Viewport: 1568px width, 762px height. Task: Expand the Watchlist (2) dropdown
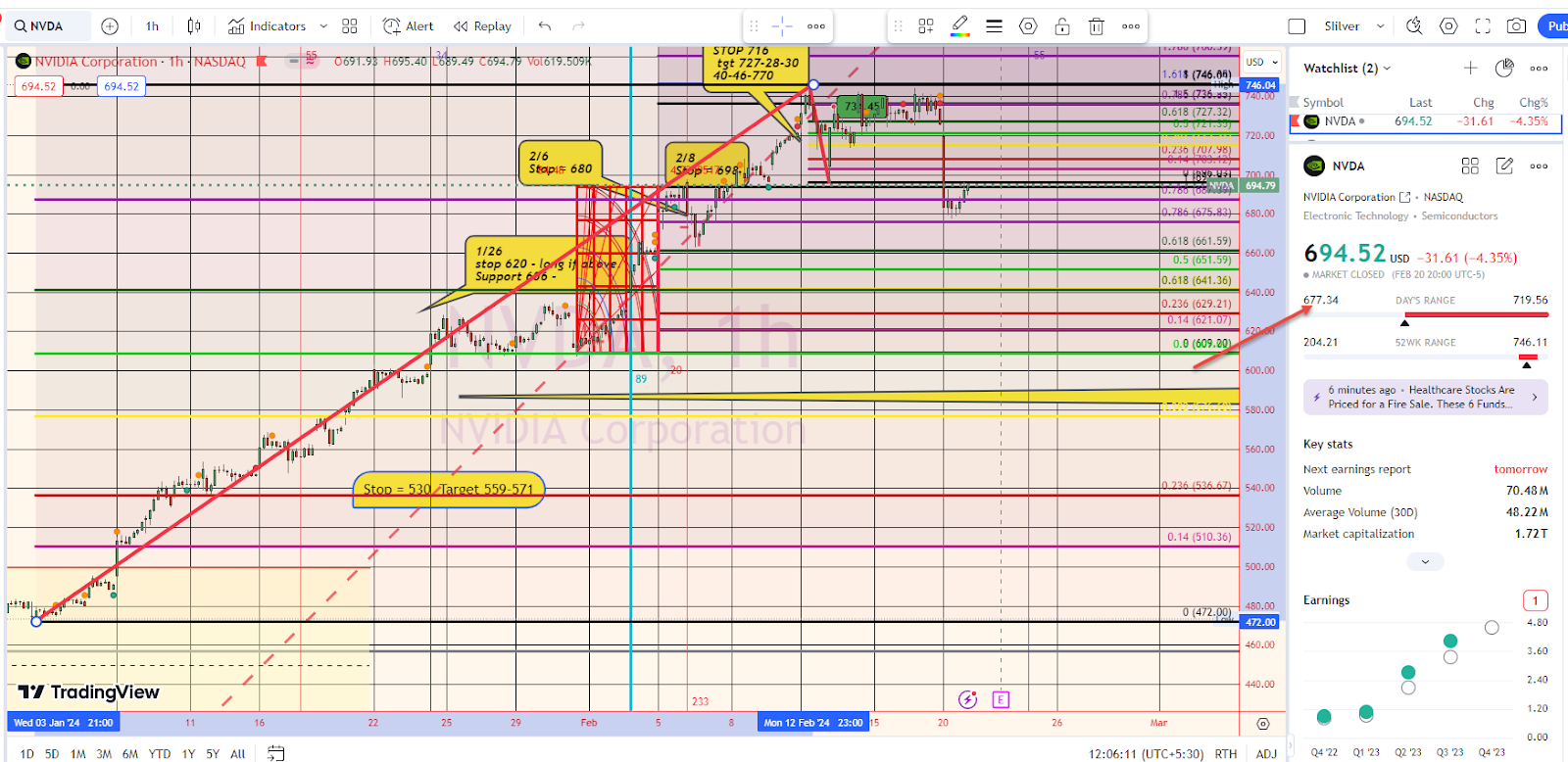pyautogui.click(x=1347, y=68)
